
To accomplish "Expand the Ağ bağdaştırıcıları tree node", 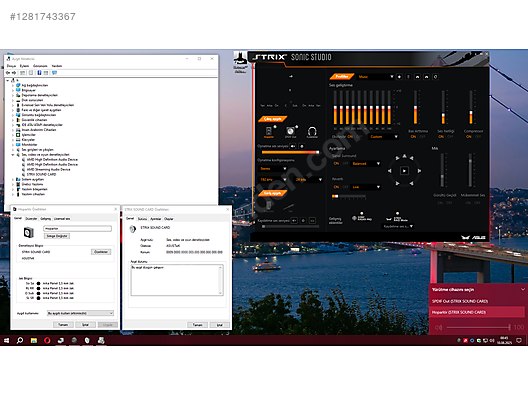I will [x=13, y=85].
